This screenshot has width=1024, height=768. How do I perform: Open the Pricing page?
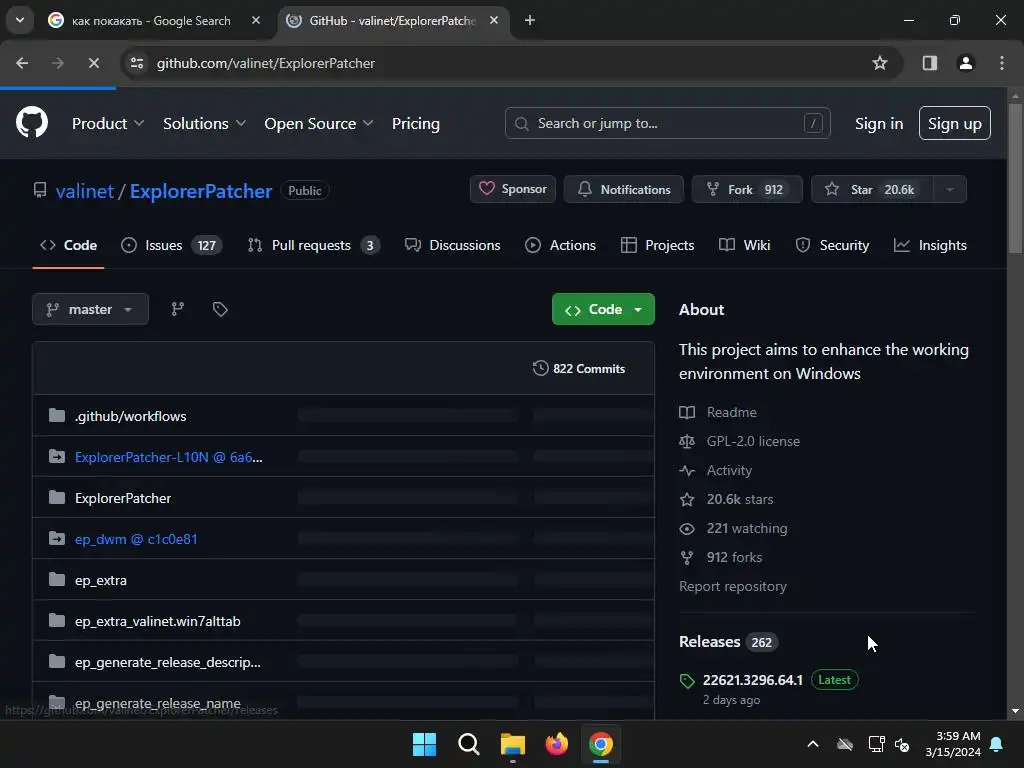(415, 123)
